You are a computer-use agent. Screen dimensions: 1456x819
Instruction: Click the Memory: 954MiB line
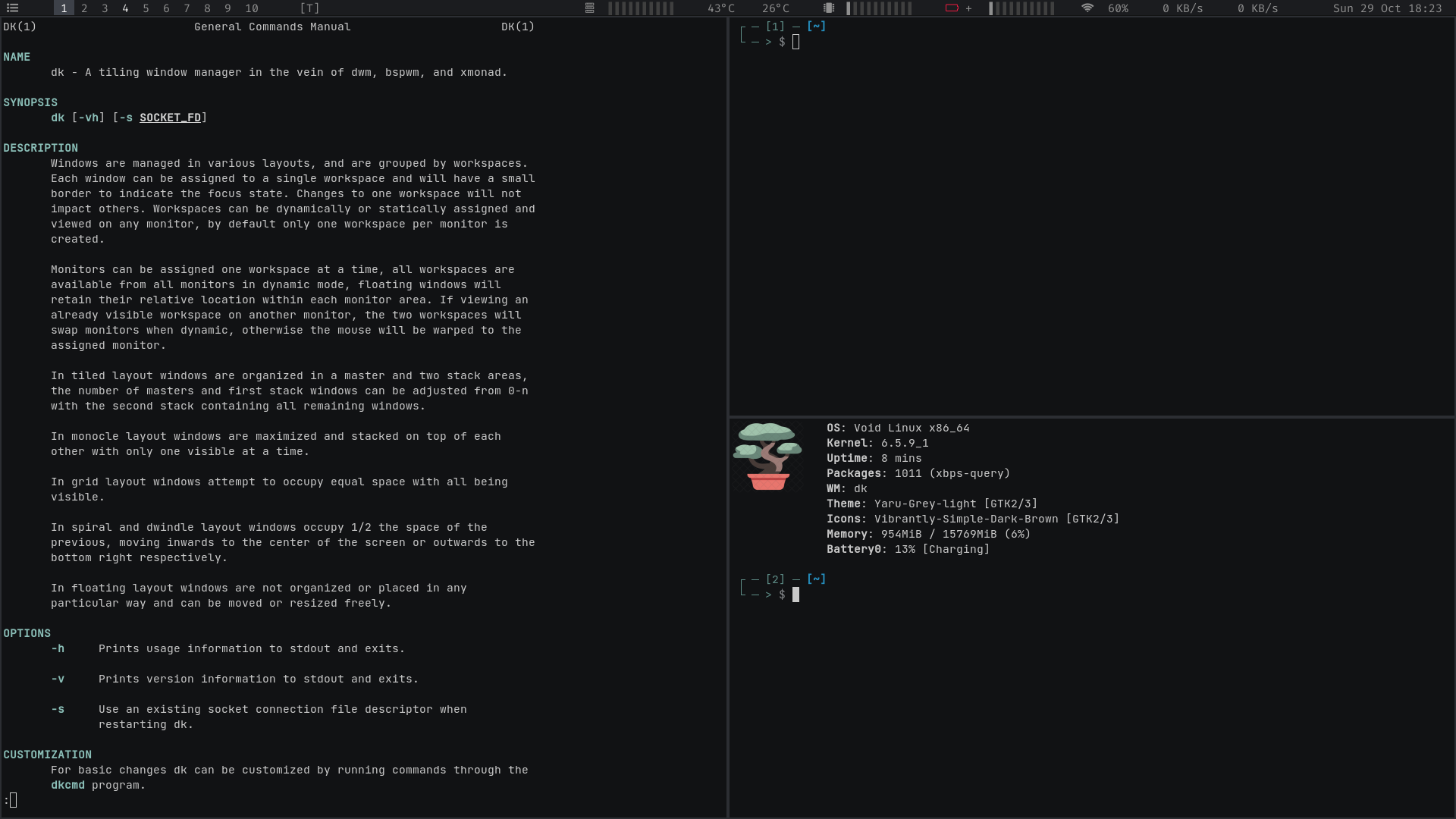coord(929,534)
